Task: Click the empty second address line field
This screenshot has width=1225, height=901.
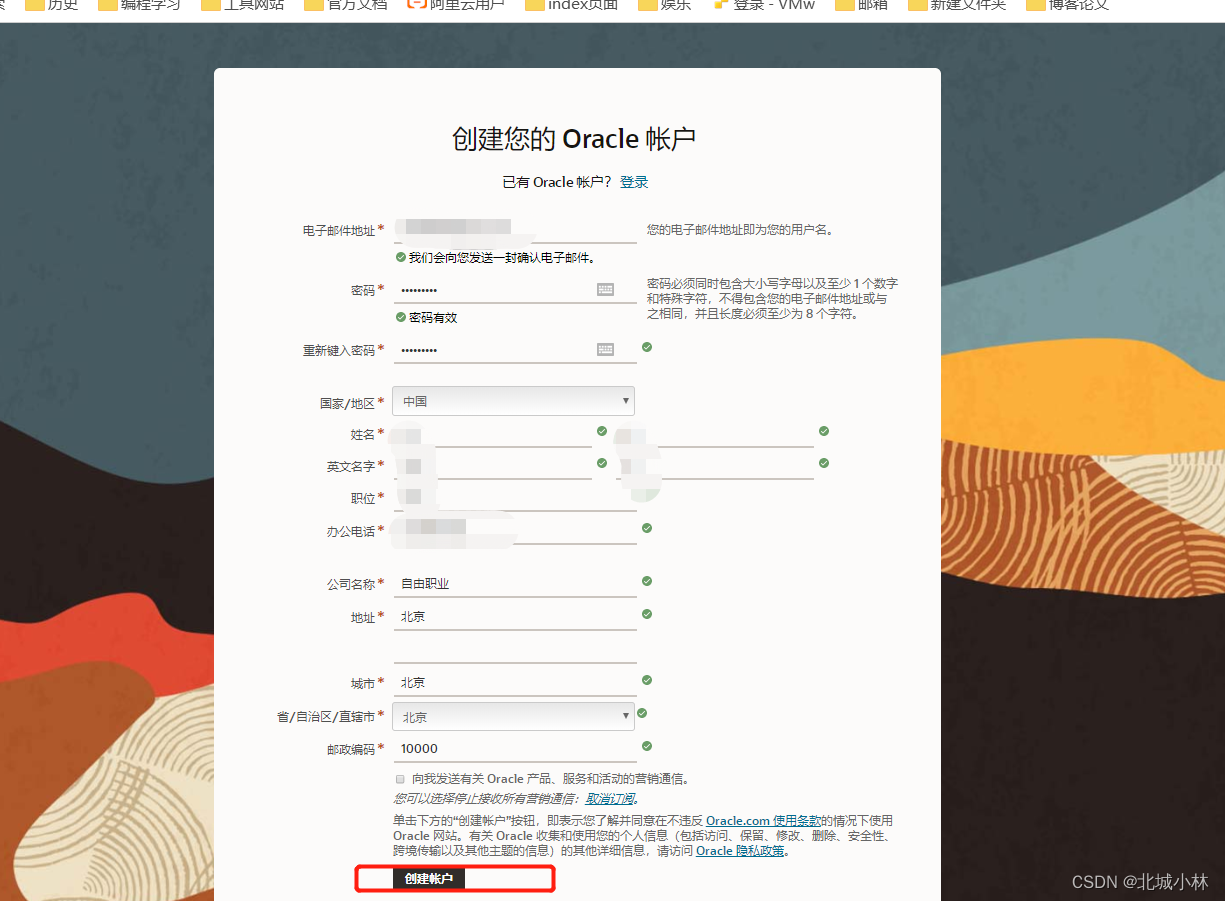Action: pyautogui.click(x=515, y=650)
